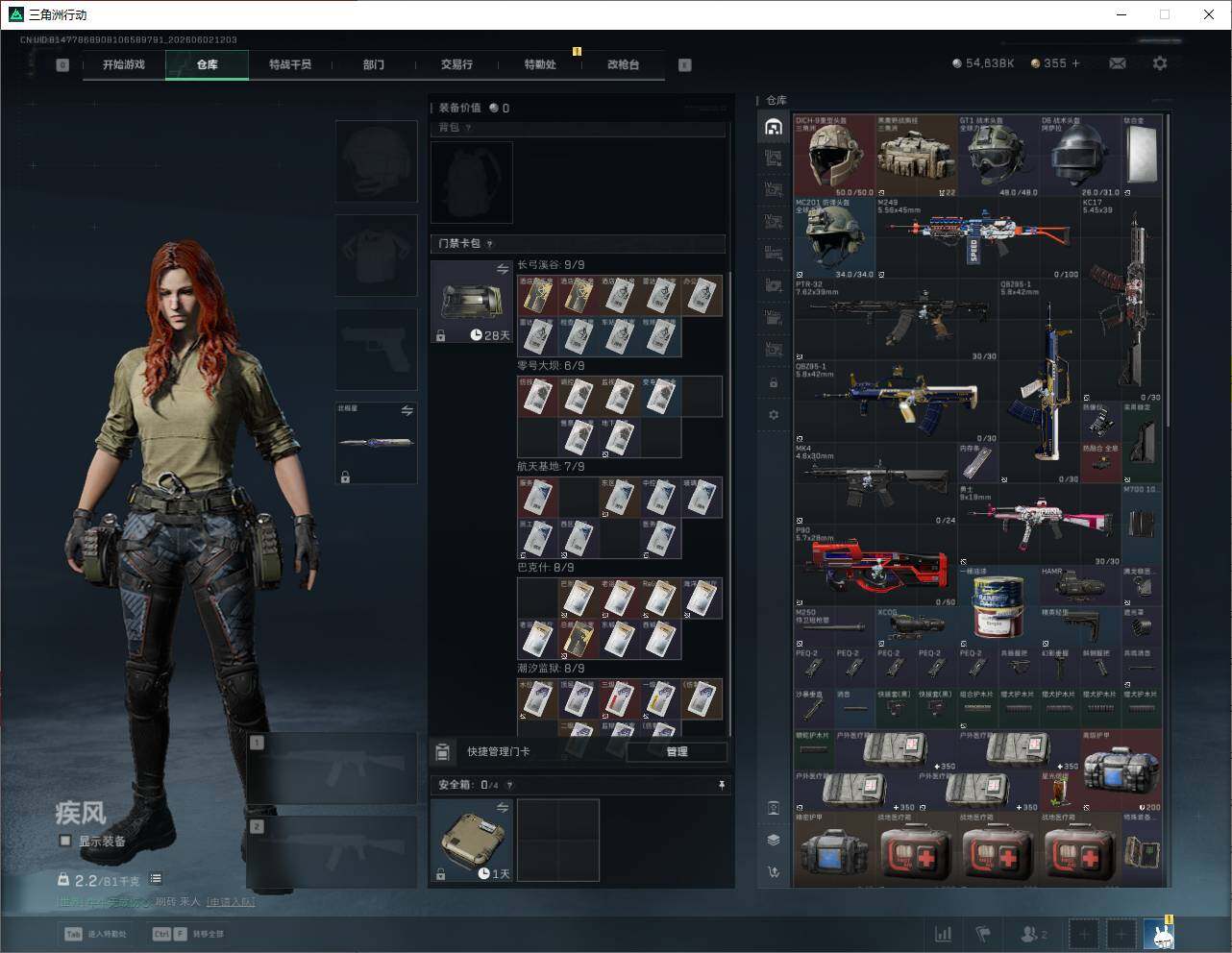This screenshot has height=953, width=1232.
Task: Select the 特勤处 tab
Action: [x=540, y=64]
